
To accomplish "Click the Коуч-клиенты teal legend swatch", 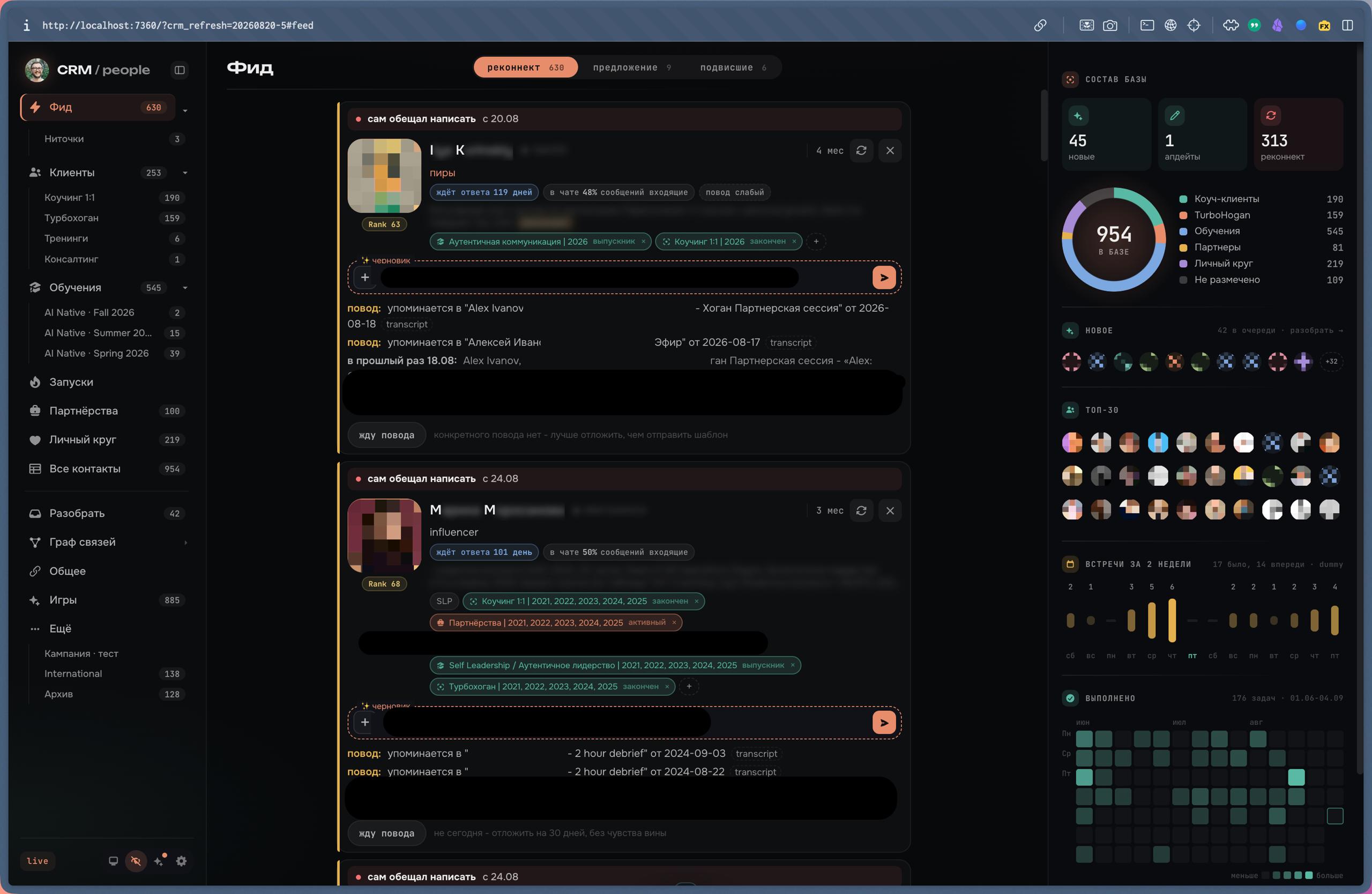I will pyautogui.click(x=1183, y=199).
